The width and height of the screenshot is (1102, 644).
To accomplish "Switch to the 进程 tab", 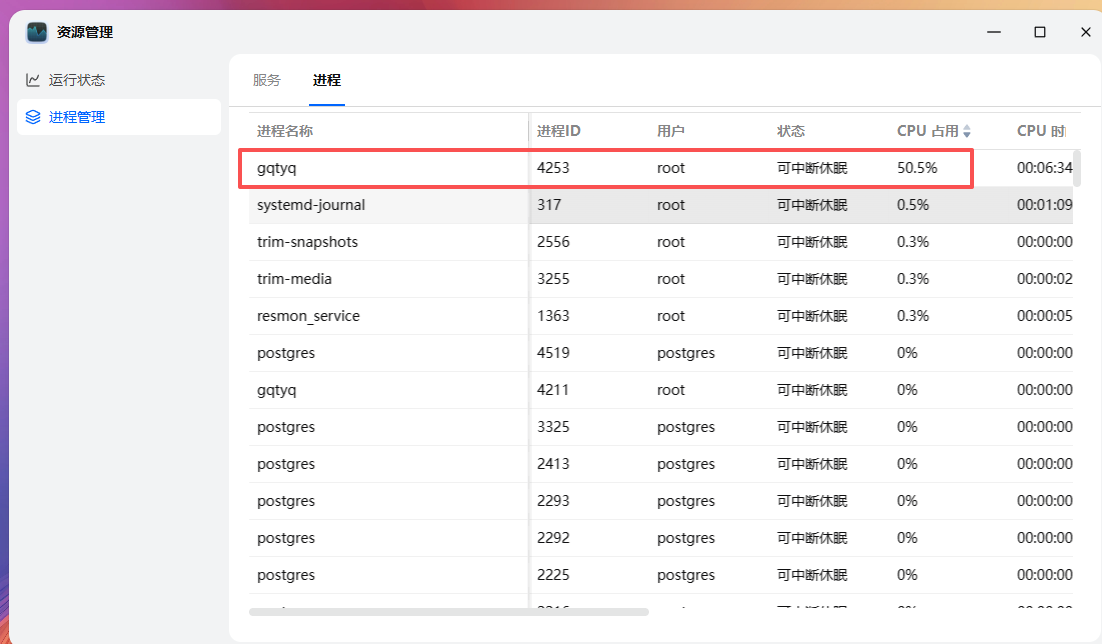I will 327,80.
